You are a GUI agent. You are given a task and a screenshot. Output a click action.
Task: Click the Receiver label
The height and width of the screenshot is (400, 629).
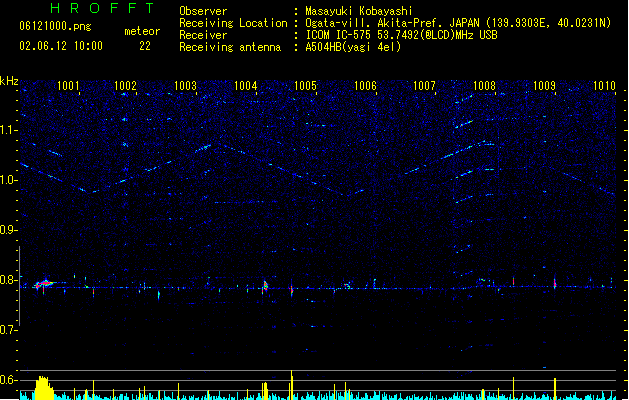pos(203,35)
